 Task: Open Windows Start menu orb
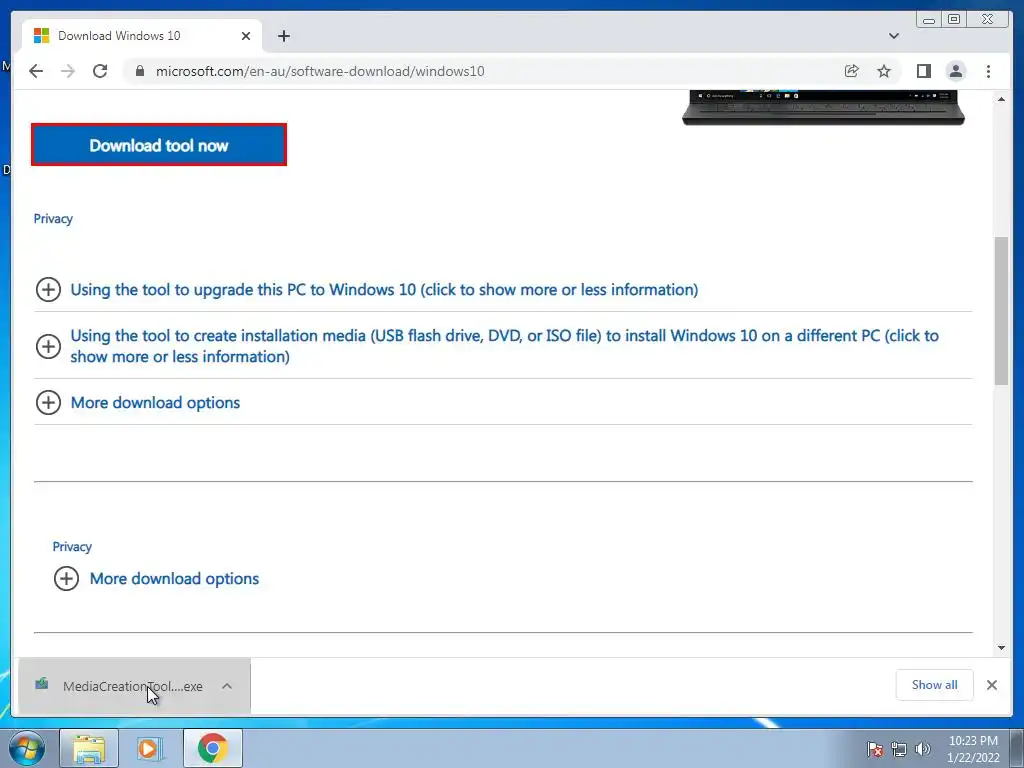(x=26, y=748)
